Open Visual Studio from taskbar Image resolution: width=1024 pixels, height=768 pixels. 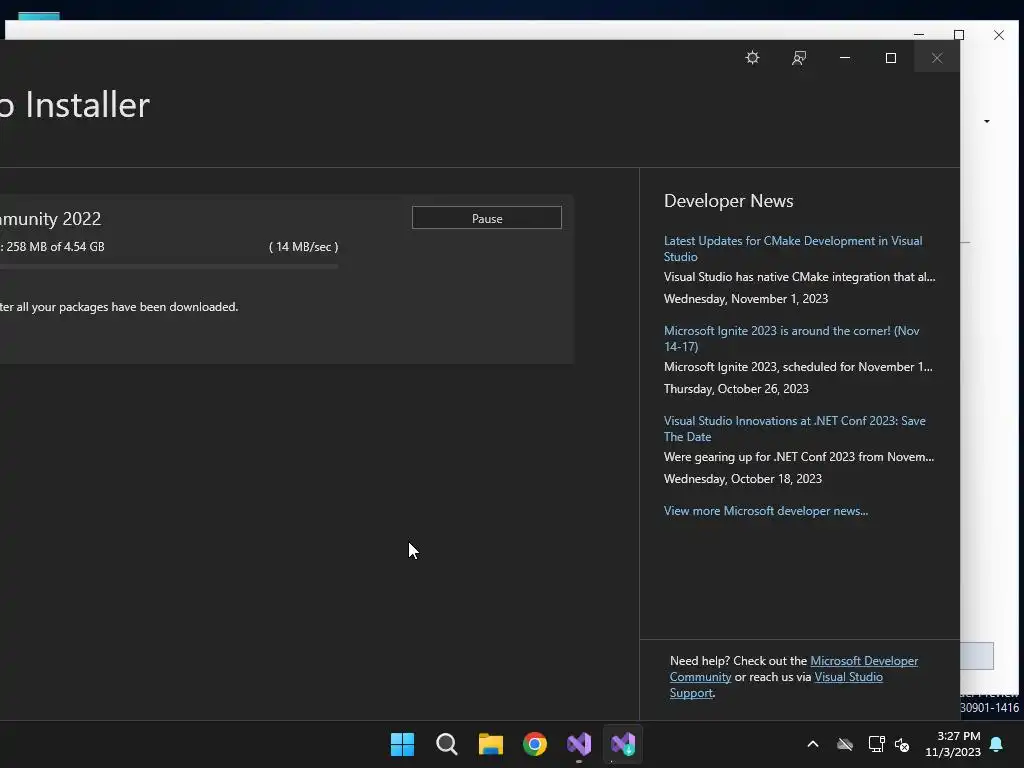coord(579,744)
